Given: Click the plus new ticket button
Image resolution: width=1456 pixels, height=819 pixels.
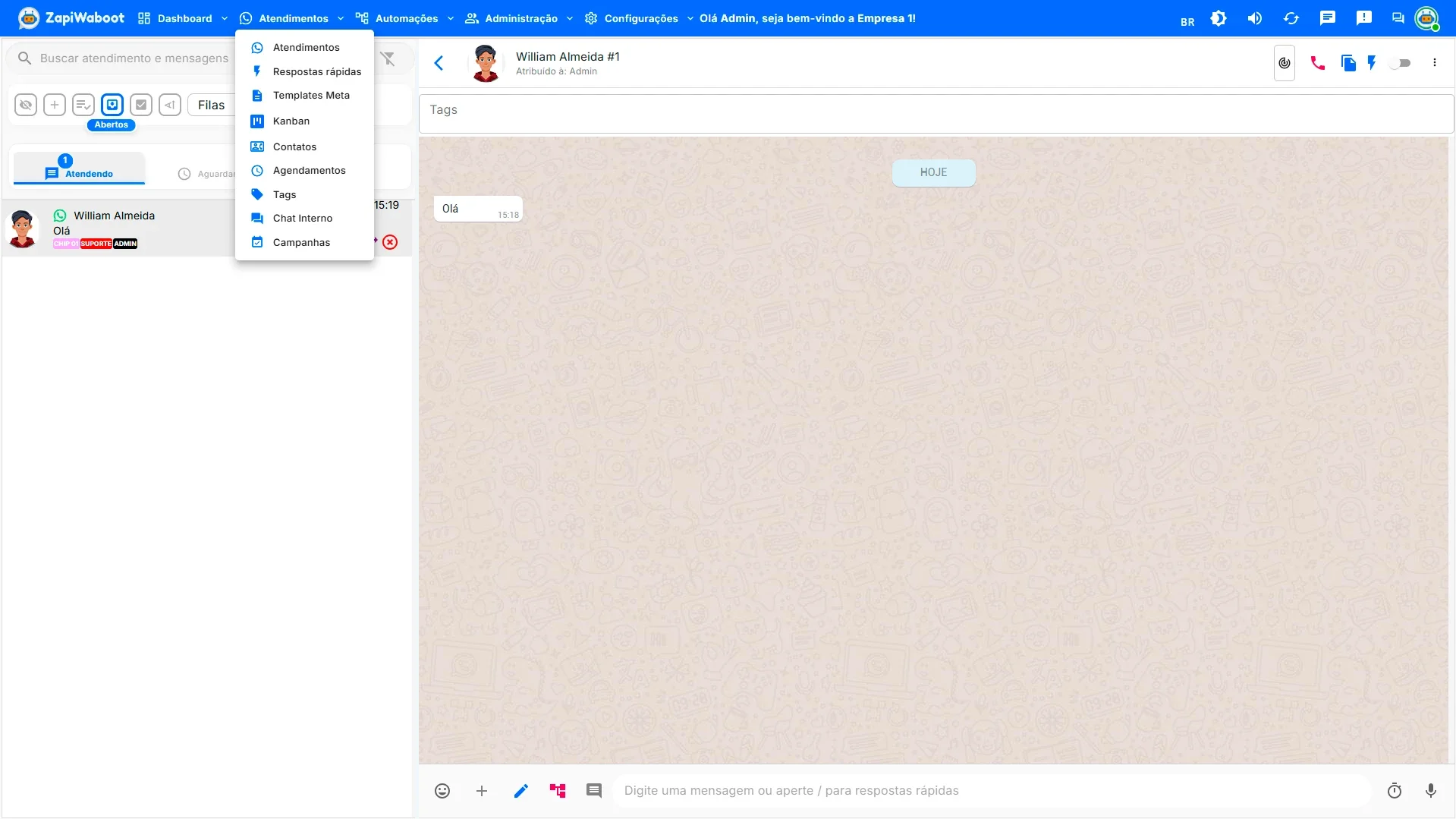Looking at the screenshot, I should pos(55,105).
